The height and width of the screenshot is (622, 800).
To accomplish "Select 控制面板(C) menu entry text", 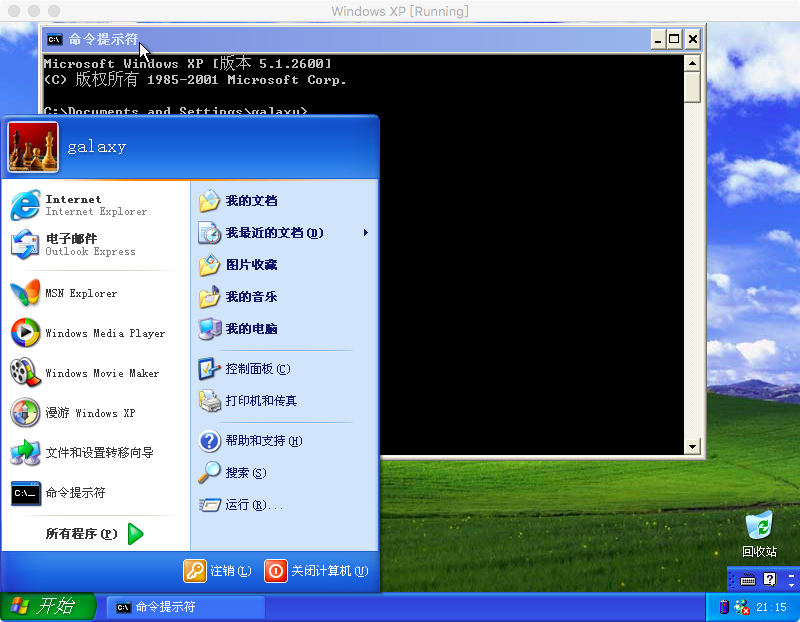I will coord(258,369).
